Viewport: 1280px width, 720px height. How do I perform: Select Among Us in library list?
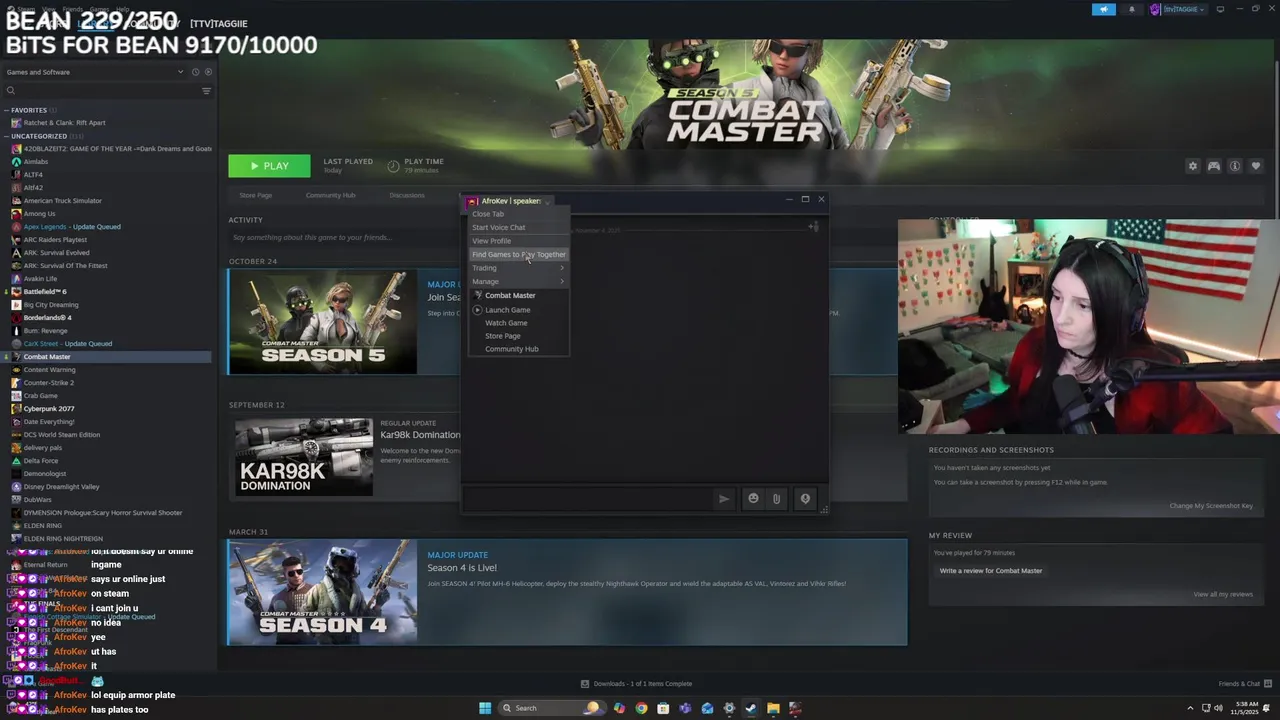(x=39, y=214)
